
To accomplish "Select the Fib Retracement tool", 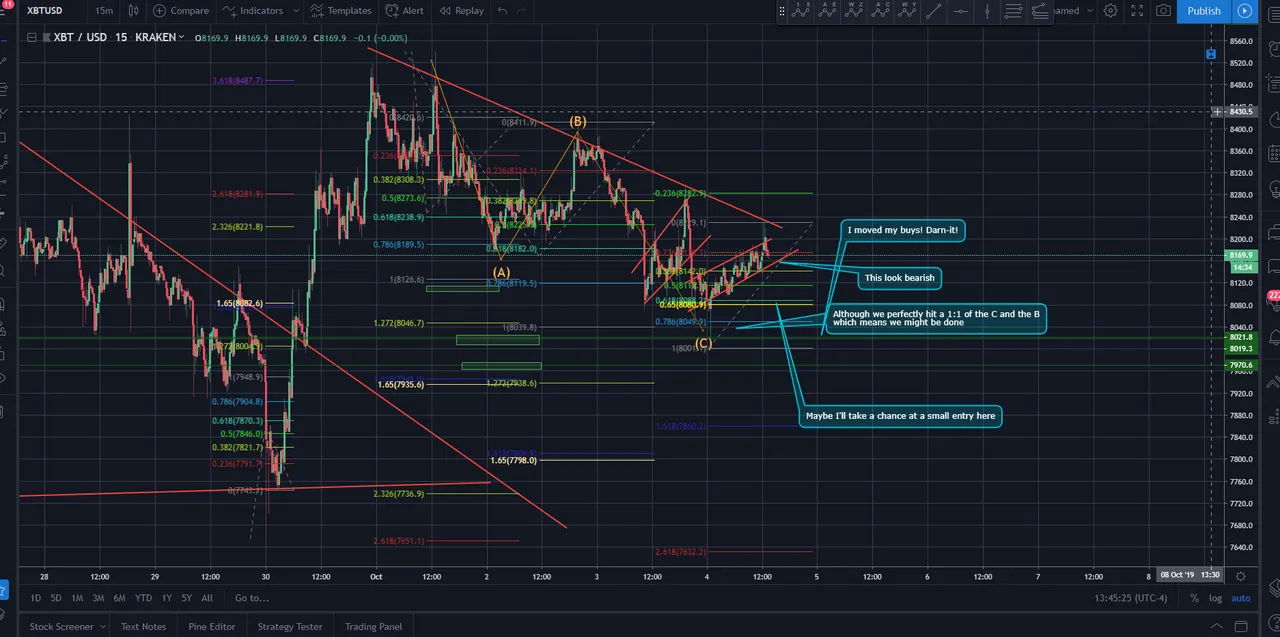I will [x=1014, y=11].
